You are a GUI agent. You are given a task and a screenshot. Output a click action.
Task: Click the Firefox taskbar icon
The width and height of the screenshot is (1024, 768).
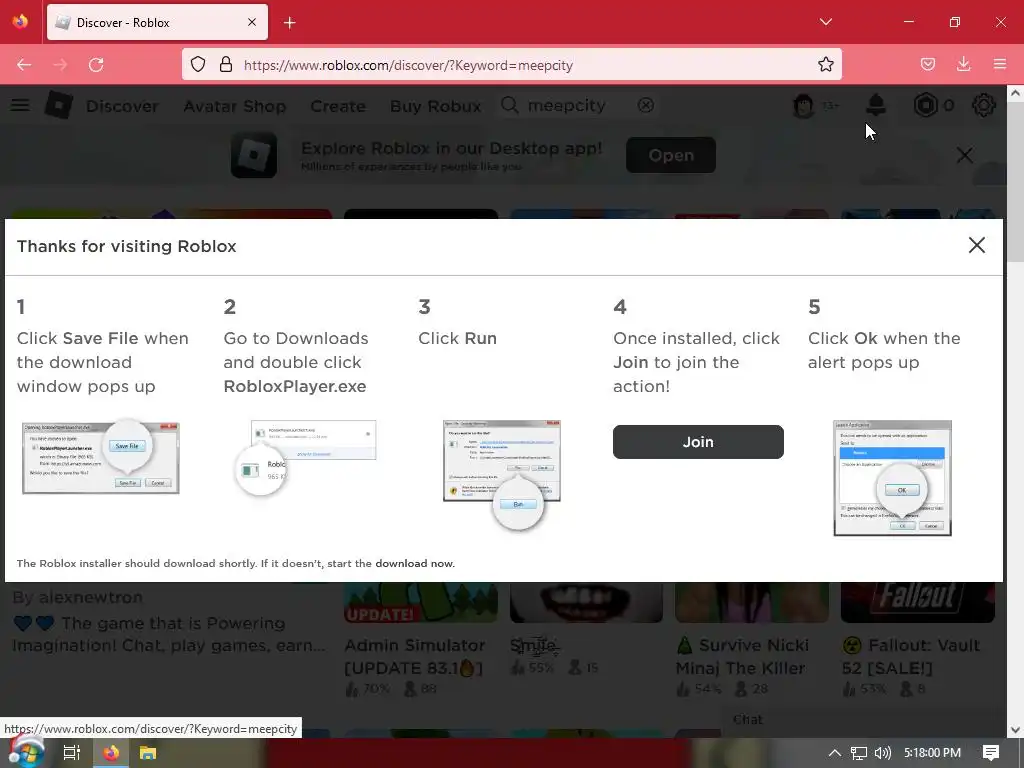(111, 752)
